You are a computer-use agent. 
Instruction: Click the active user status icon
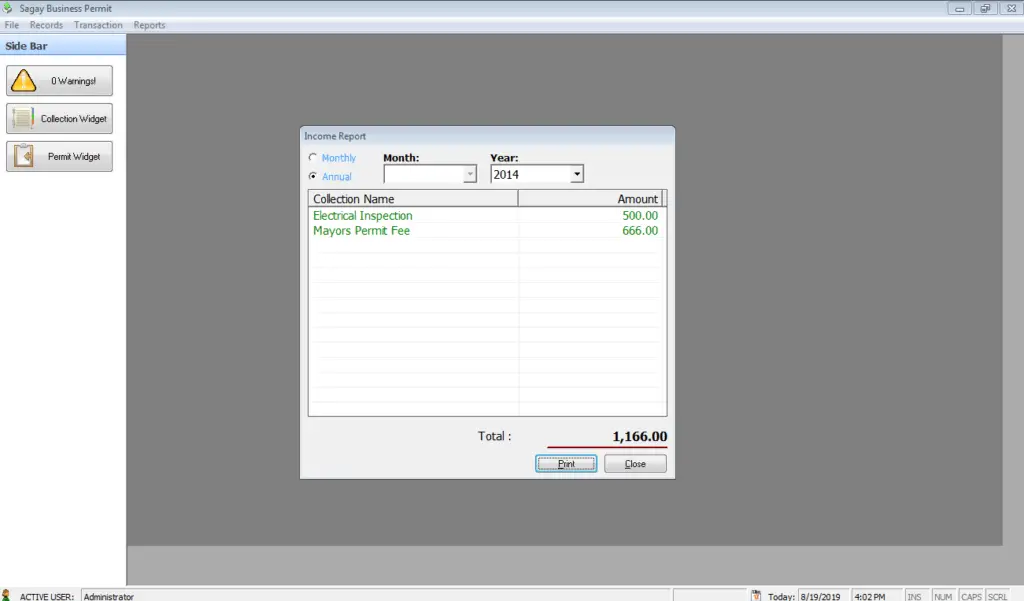8,594
